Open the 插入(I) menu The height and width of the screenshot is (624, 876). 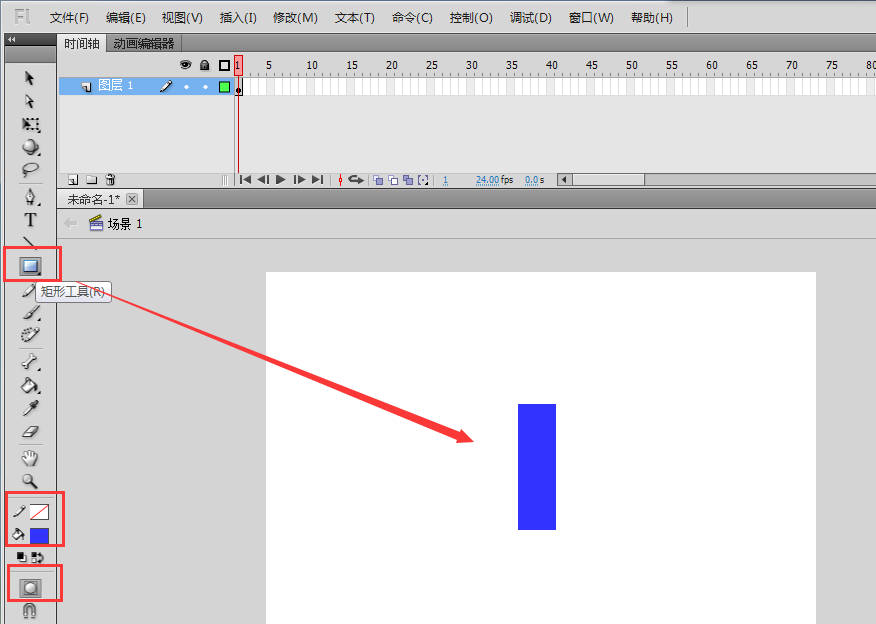[x=238, y=18]
